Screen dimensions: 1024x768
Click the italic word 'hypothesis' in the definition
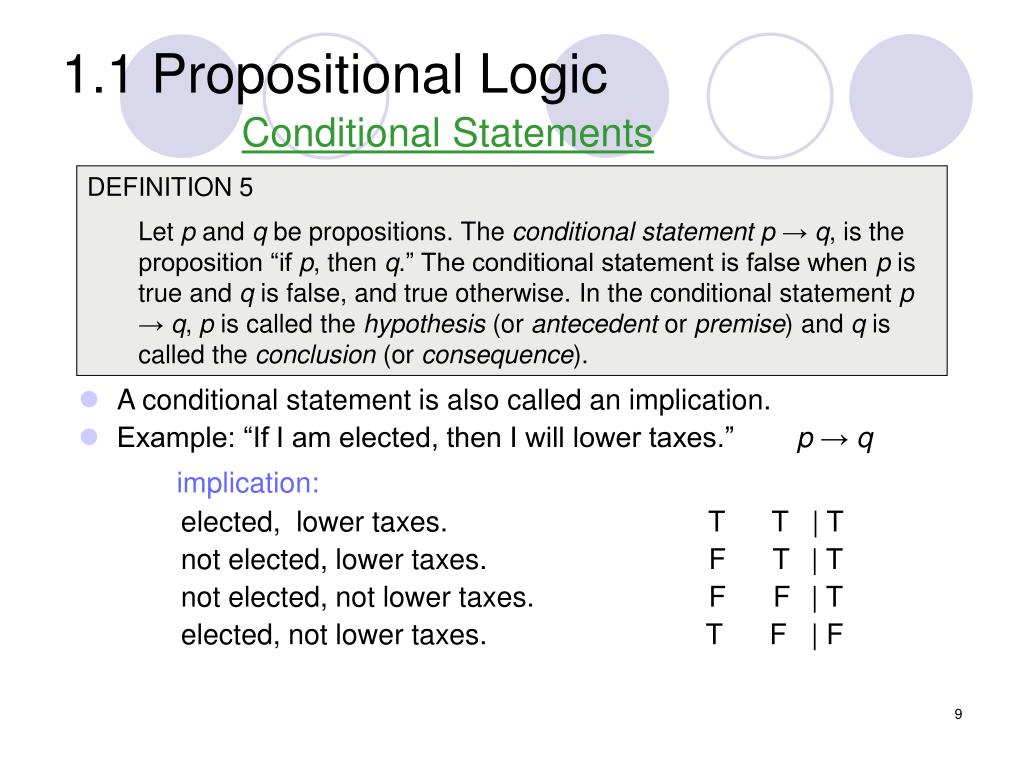(x=424, y=325)
